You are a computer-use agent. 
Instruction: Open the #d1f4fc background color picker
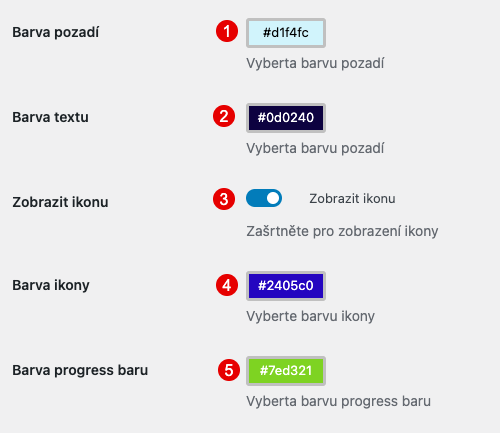point(286,33)
